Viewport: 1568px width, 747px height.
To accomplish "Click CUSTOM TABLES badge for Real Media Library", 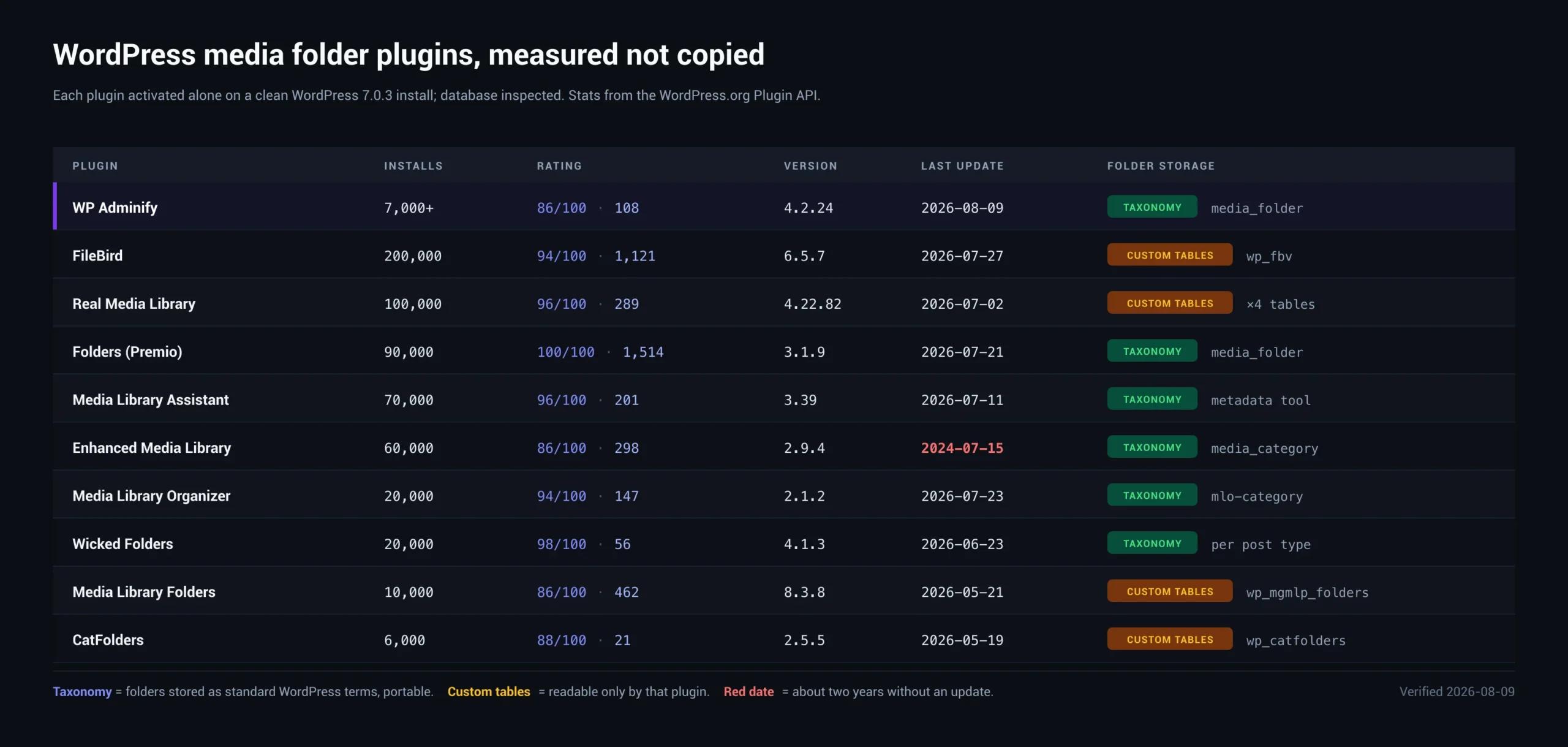I will pyautogui.click(x=1170, y=303).
